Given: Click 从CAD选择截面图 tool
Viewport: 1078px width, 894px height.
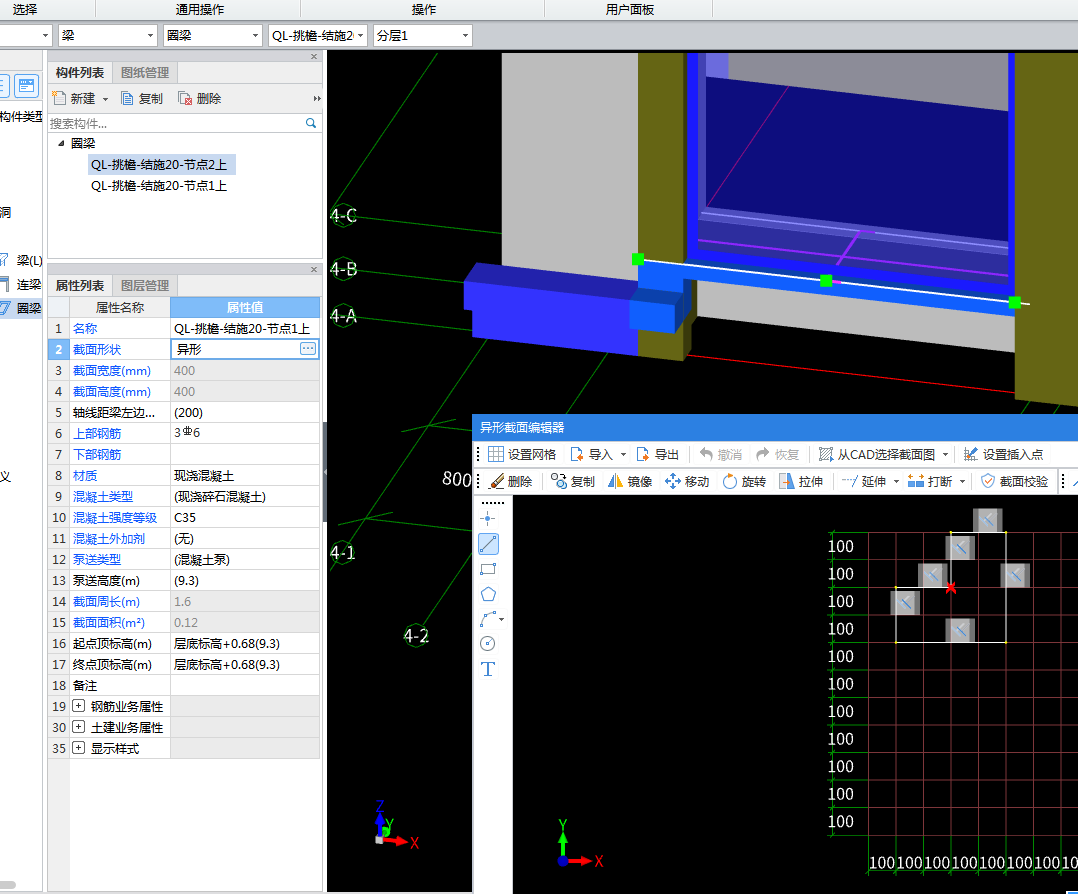Looking at the screenshot, I should pos(877,455).
